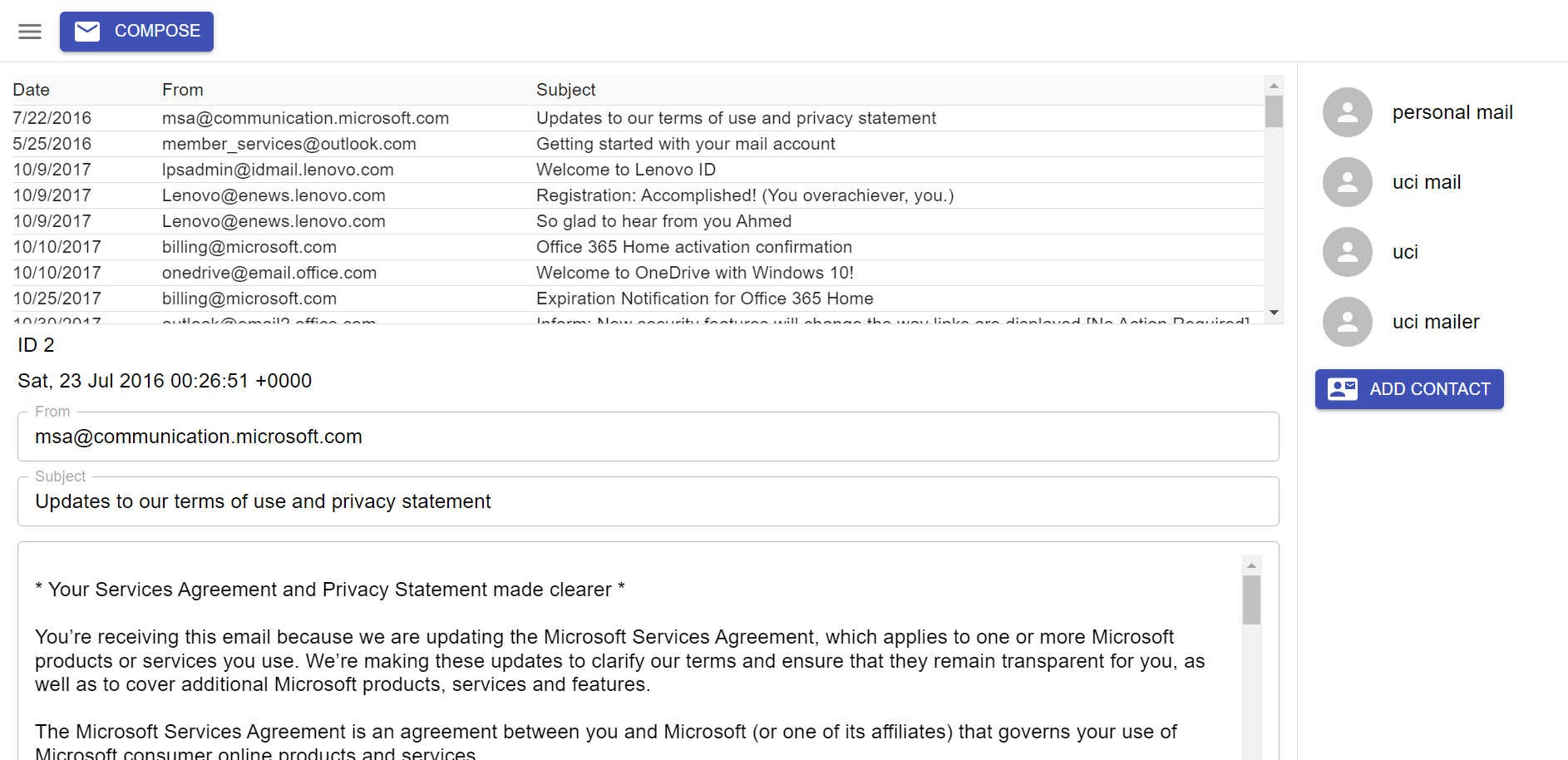Open contact named personal mail
This screenshot has width=1568, height=760.
(1452, 112)
